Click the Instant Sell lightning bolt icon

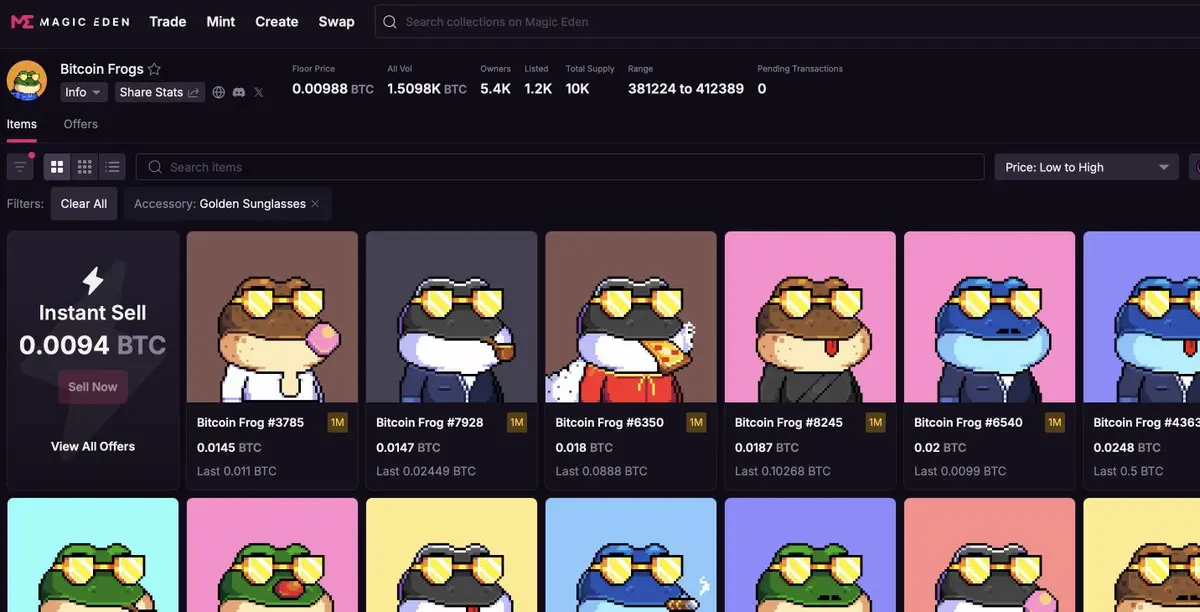click(x=93, y=281)
